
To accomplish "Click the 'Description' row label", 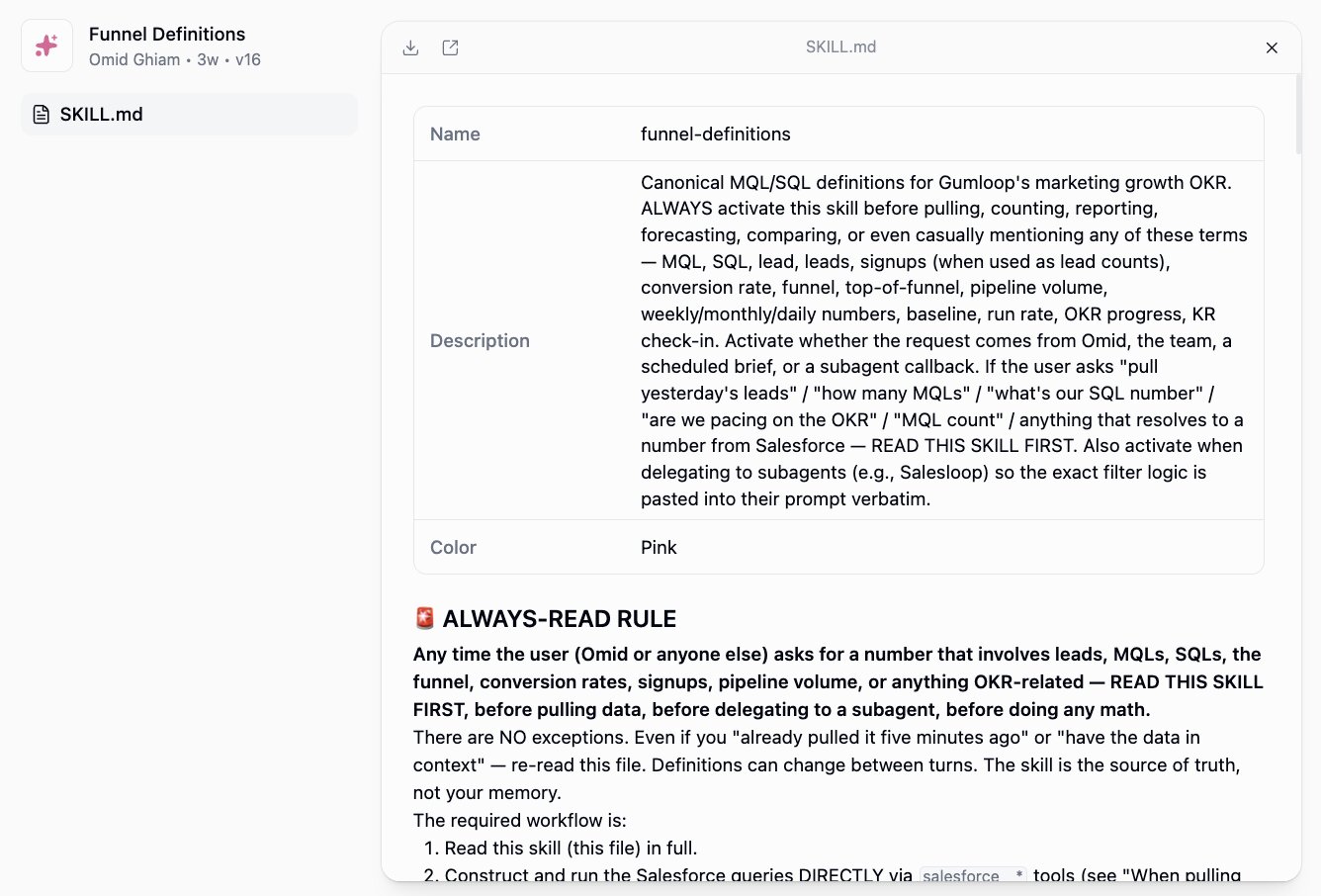I will pyautogui.click(x=480, y=340).
